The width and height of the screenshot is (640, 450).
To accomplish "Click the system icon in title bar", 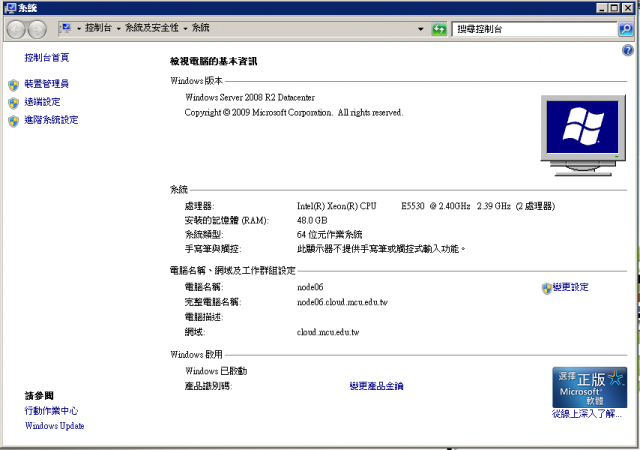I will click(10, 8).
